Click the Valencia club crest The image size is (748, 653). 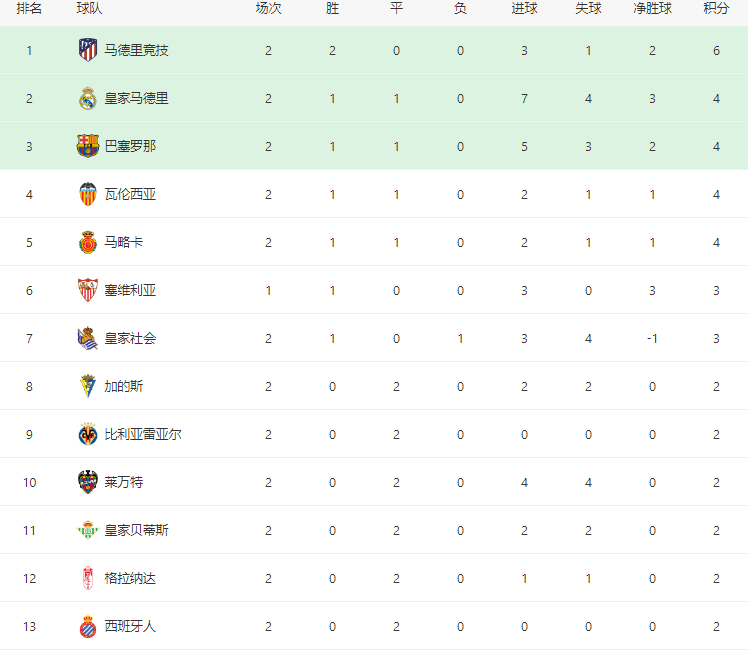click(x=88, y=194)
